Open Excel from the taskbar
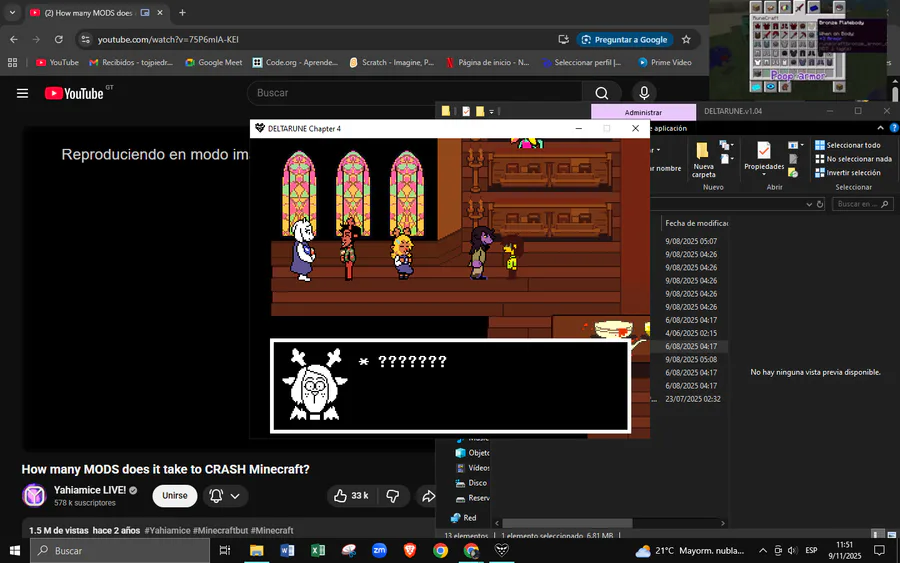This screenshot has width=900, height=563. [317, 550]
